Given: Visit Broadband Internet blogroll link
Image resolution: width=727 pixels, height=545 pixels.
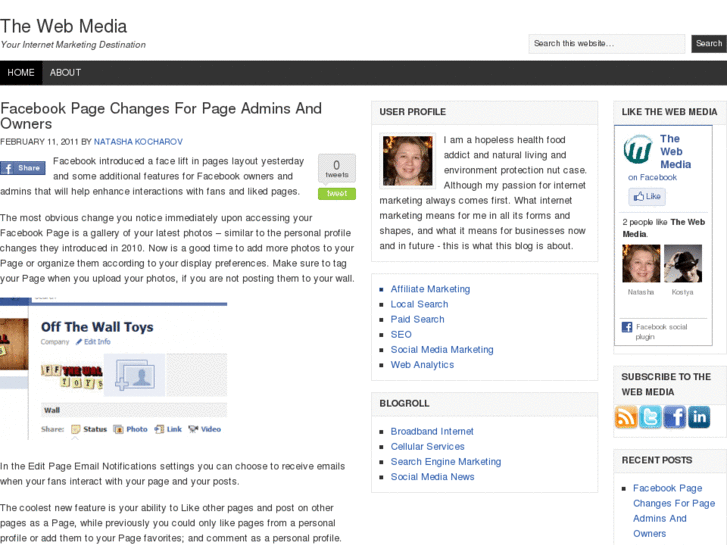Looking at the screenshot, I should point(432,431).
